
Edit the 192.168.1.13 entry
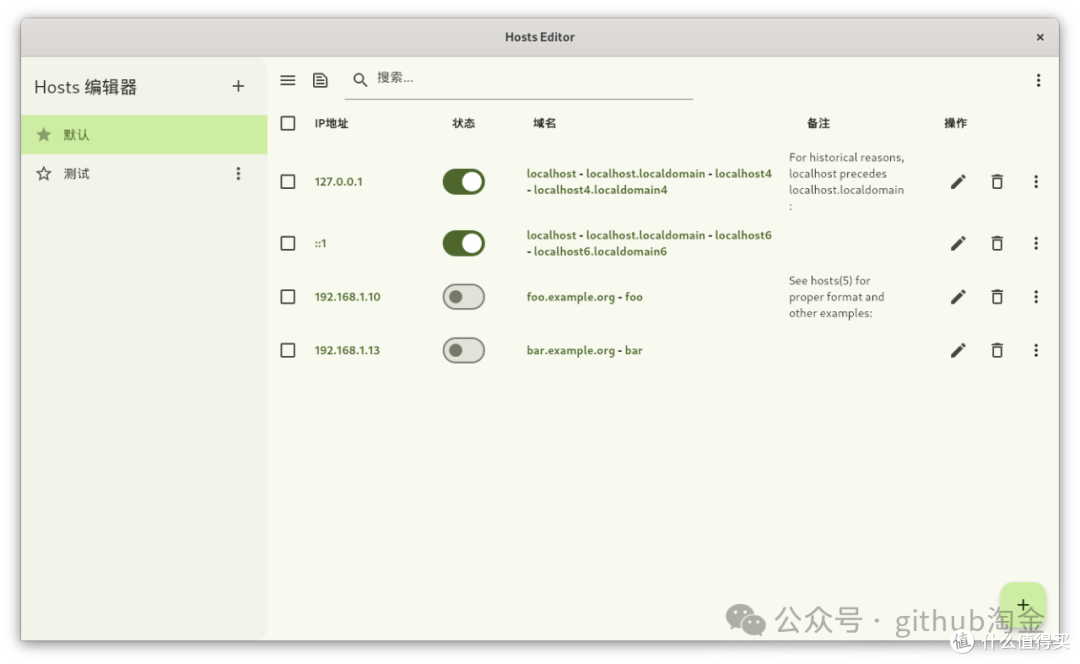pos(958,351)
